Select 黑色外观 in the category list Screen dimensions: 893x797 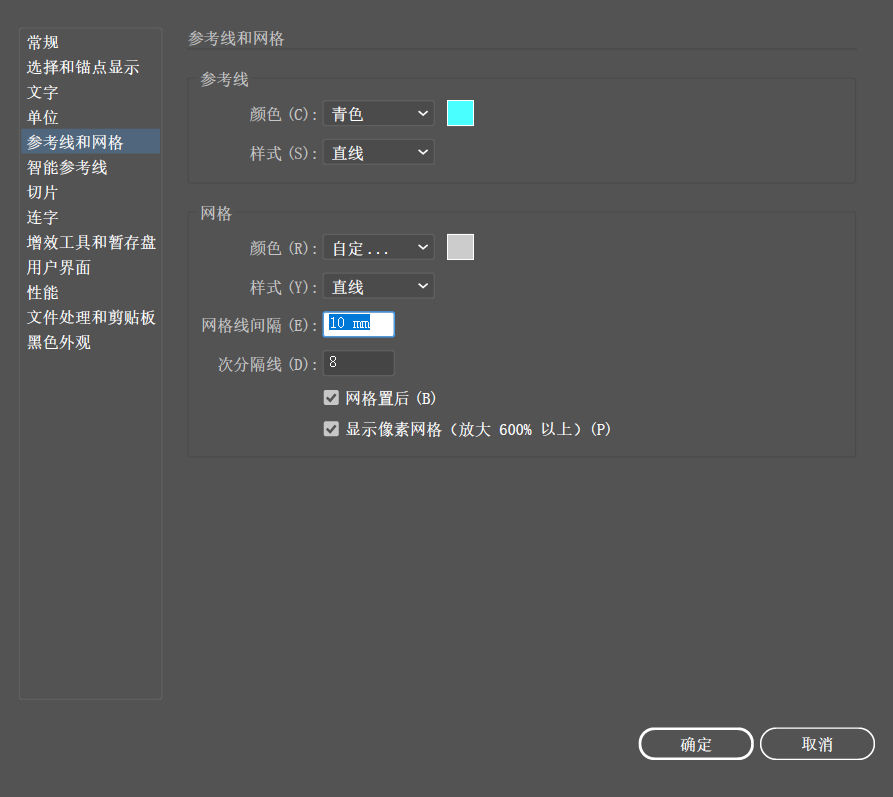[59, 342]
